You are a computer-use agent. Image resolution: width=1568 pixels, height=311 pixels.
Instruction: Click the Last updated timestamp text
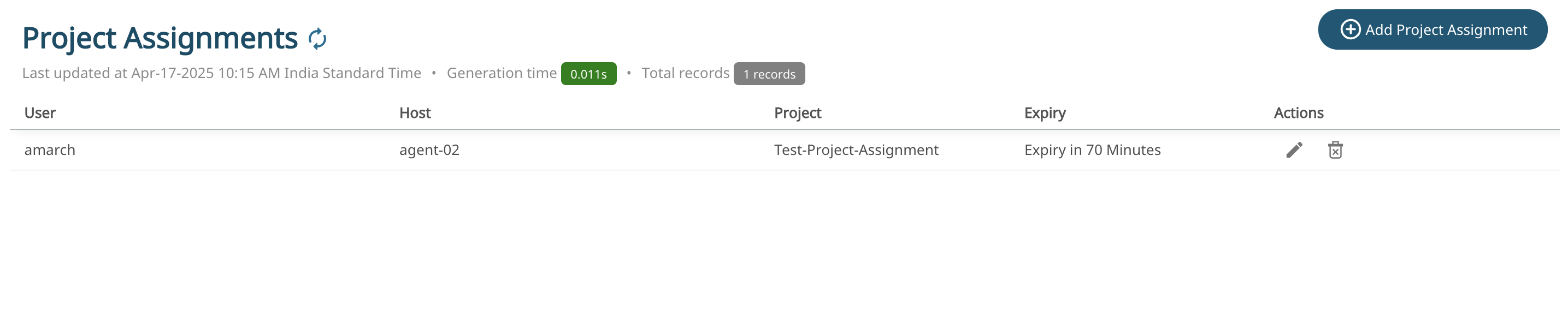click(222, 74)
